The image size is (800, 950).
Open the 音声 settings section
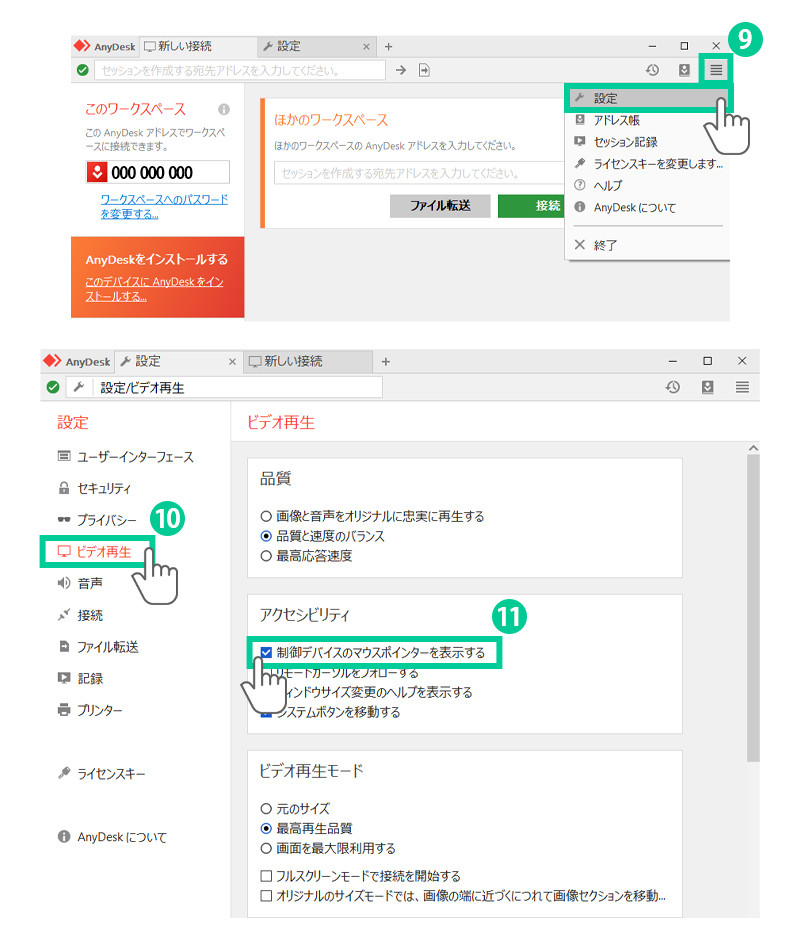(x=89, y=583)
